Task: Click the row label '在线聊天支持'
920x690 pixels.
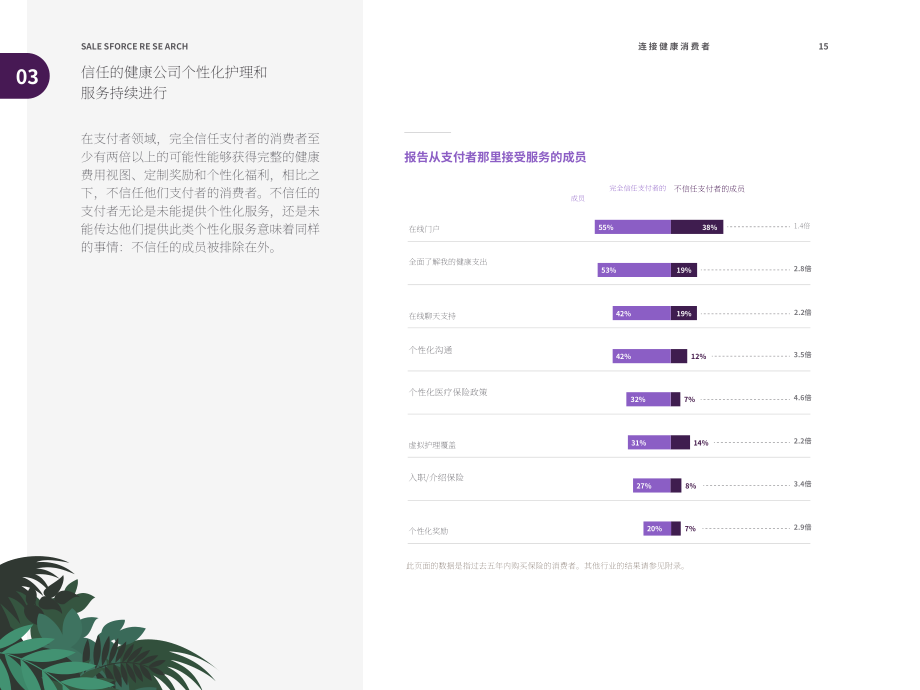Action: [432, 316]
